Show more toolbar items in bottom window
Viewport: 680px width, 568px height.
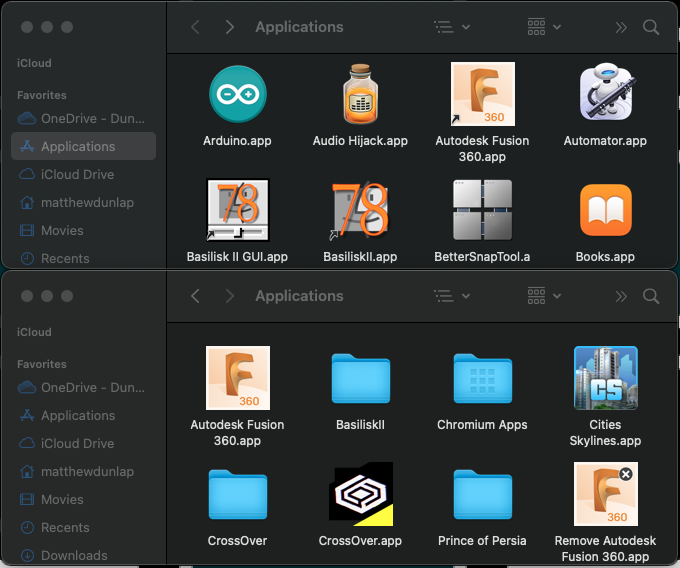click(621, 296)
